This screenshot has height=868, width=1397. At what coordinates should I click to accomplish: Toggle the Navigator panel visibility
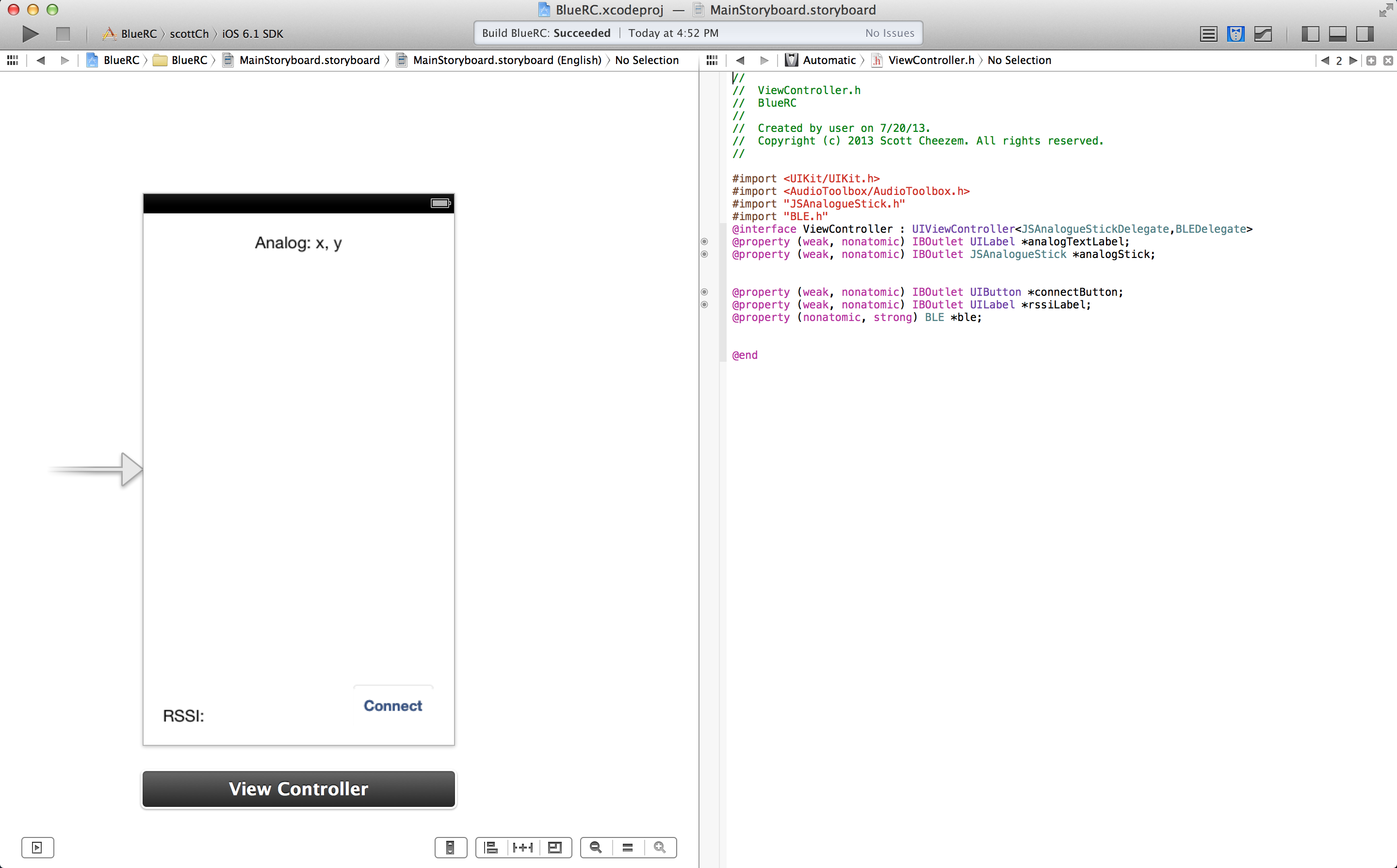click(1311, 33)
